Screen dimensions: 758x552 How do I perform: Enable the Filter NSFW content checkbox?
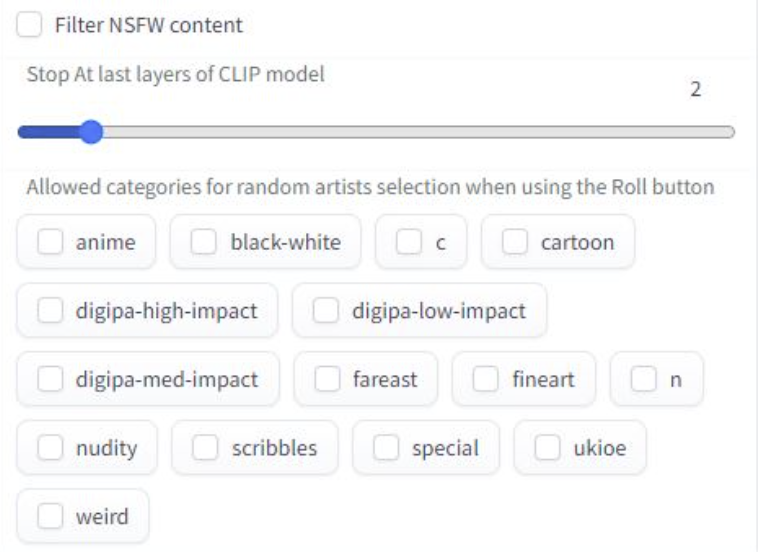(30, 25)
